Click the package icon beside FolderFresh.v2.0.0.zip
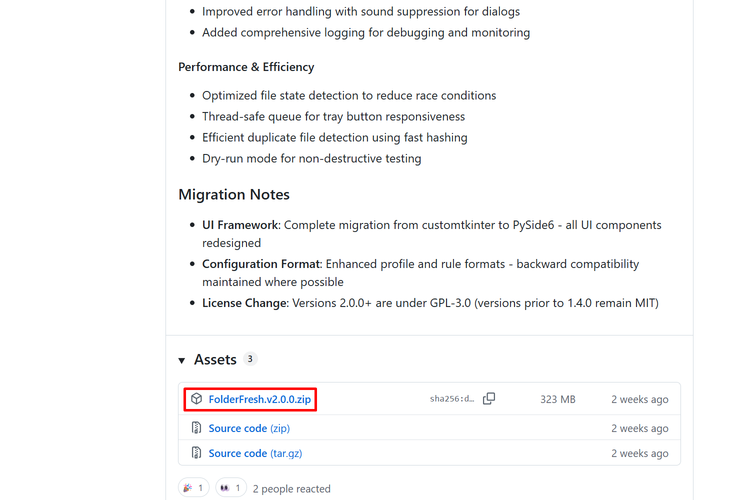The image size is (750, 500). click(x=197, y=399)
